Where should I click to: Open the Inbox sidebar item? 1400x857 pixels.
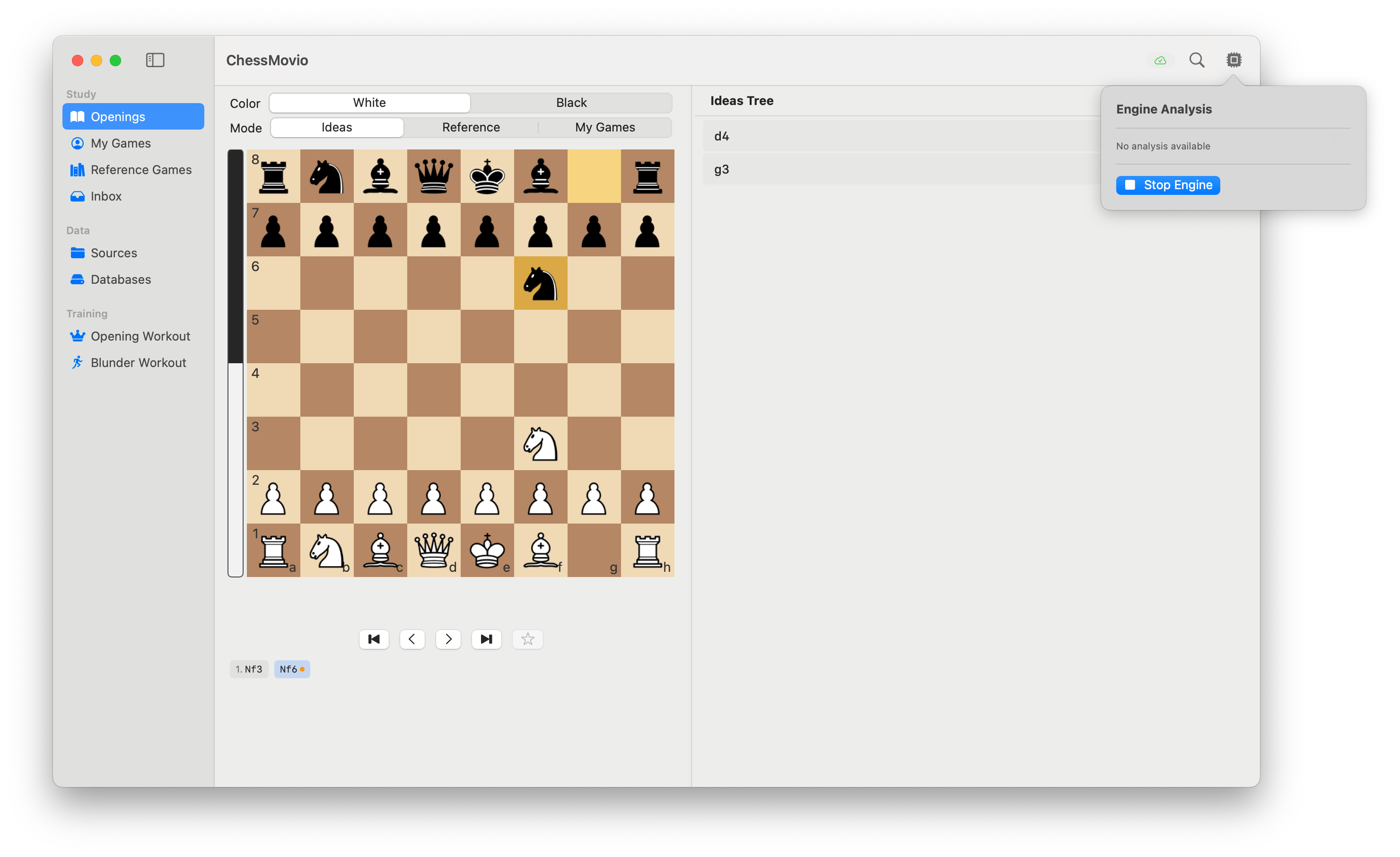105,196
